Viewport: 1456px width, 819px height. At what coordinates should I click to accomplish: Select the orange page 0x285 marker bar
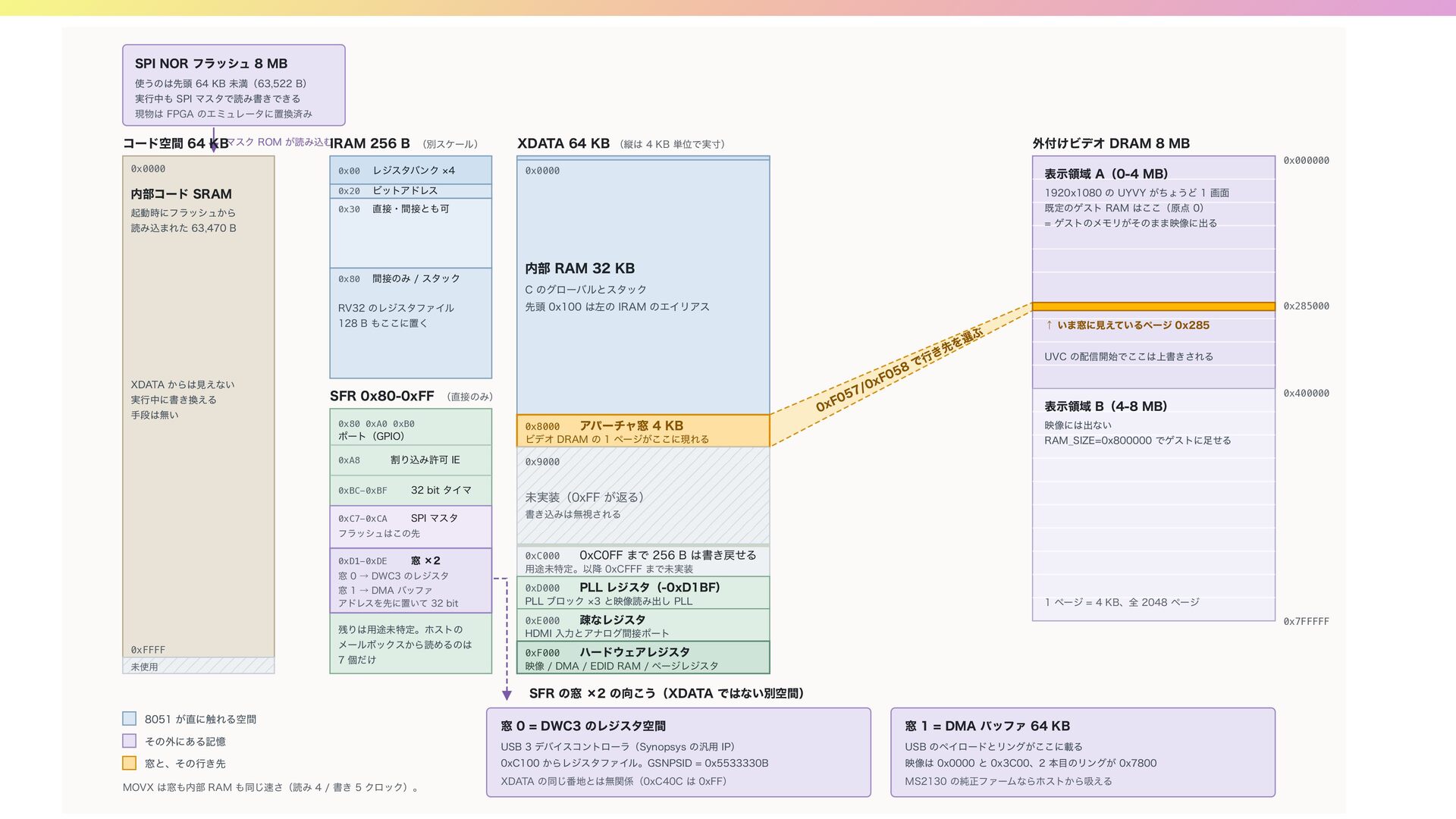pos(1153,306)
